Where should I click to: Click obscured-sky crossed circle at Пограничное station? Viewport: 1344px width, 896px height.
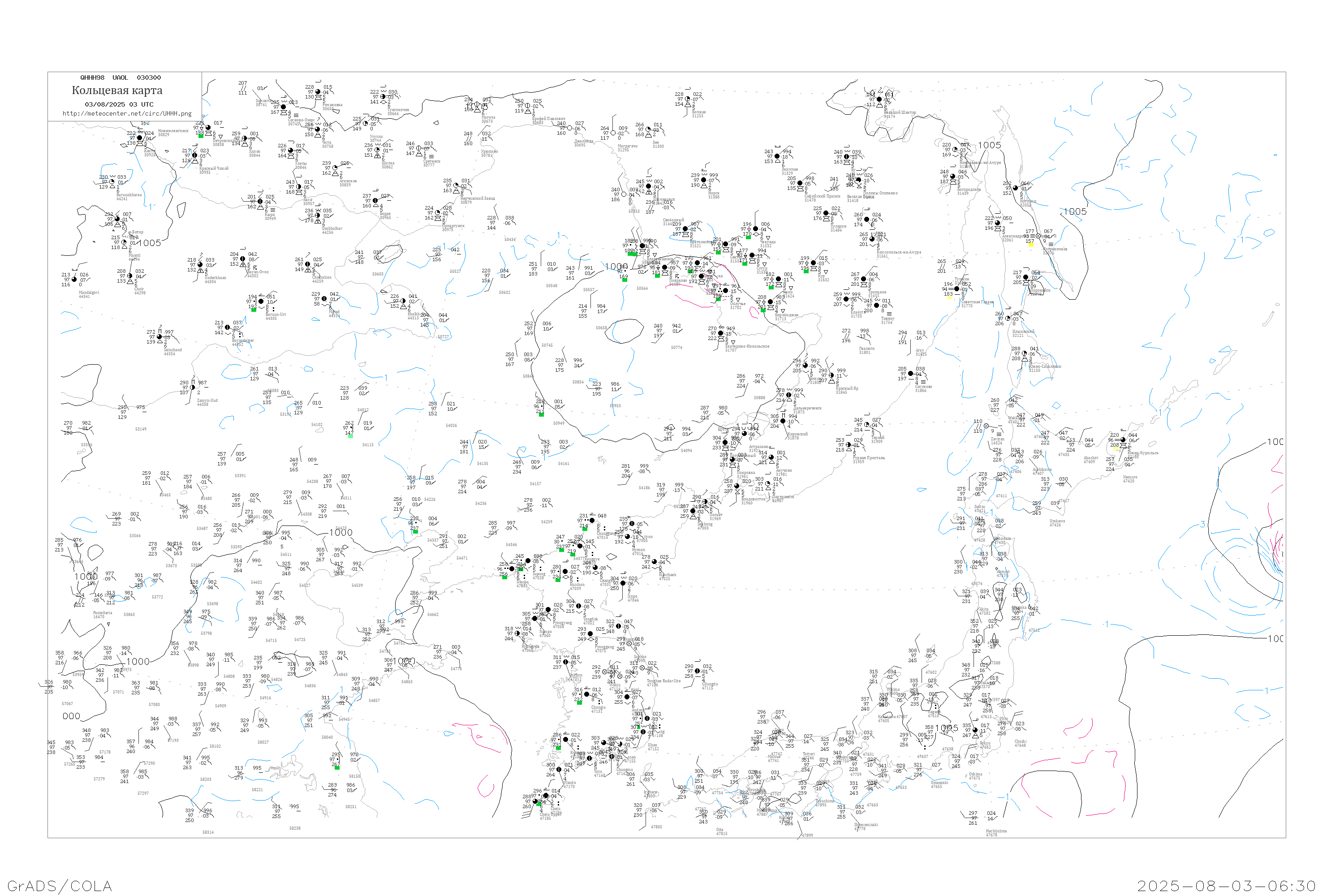1038,236
